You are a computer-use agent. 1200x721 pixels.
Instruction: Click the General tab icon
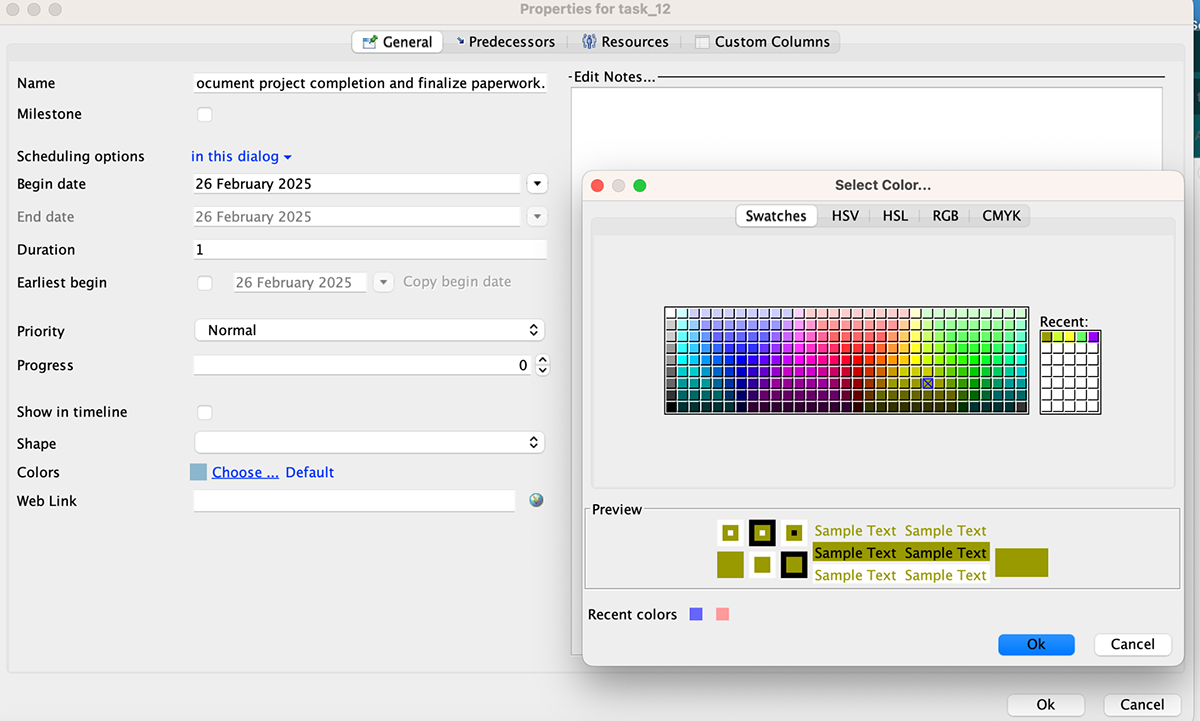coord(367,42)
